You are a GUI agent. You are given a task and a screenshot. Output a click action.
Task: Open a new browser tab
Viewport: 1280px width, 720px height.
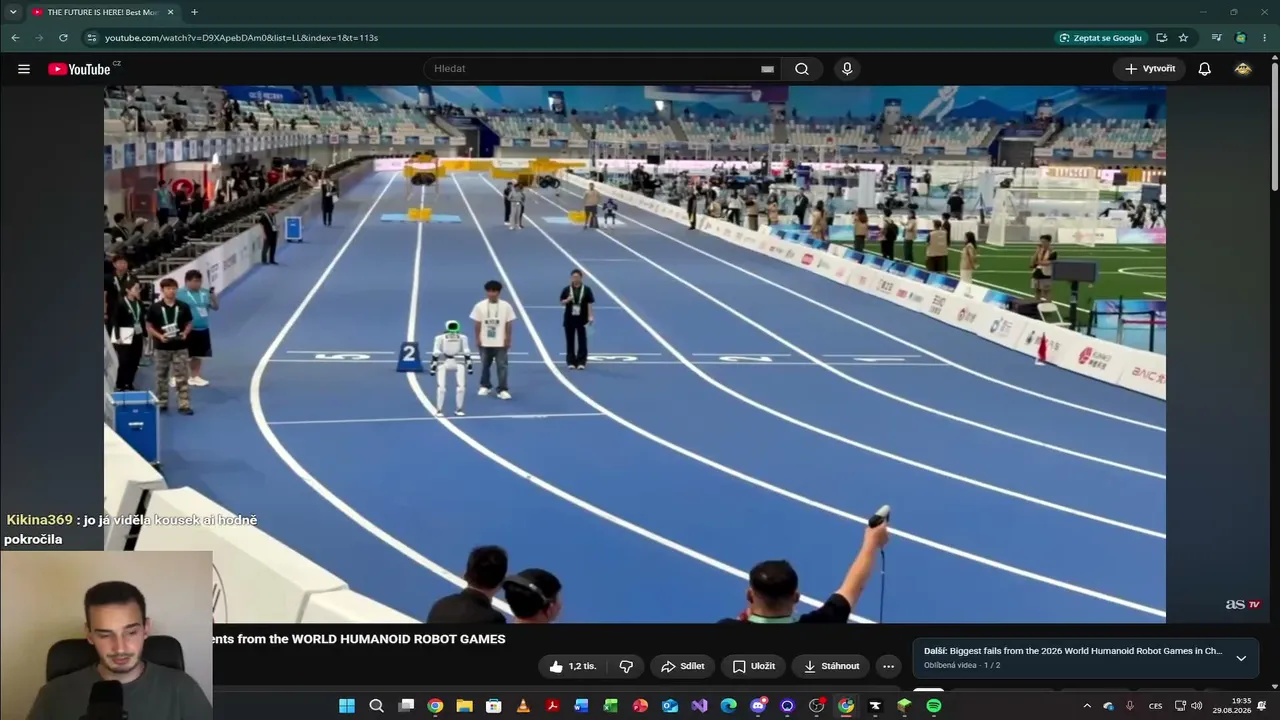coord(194,12)
